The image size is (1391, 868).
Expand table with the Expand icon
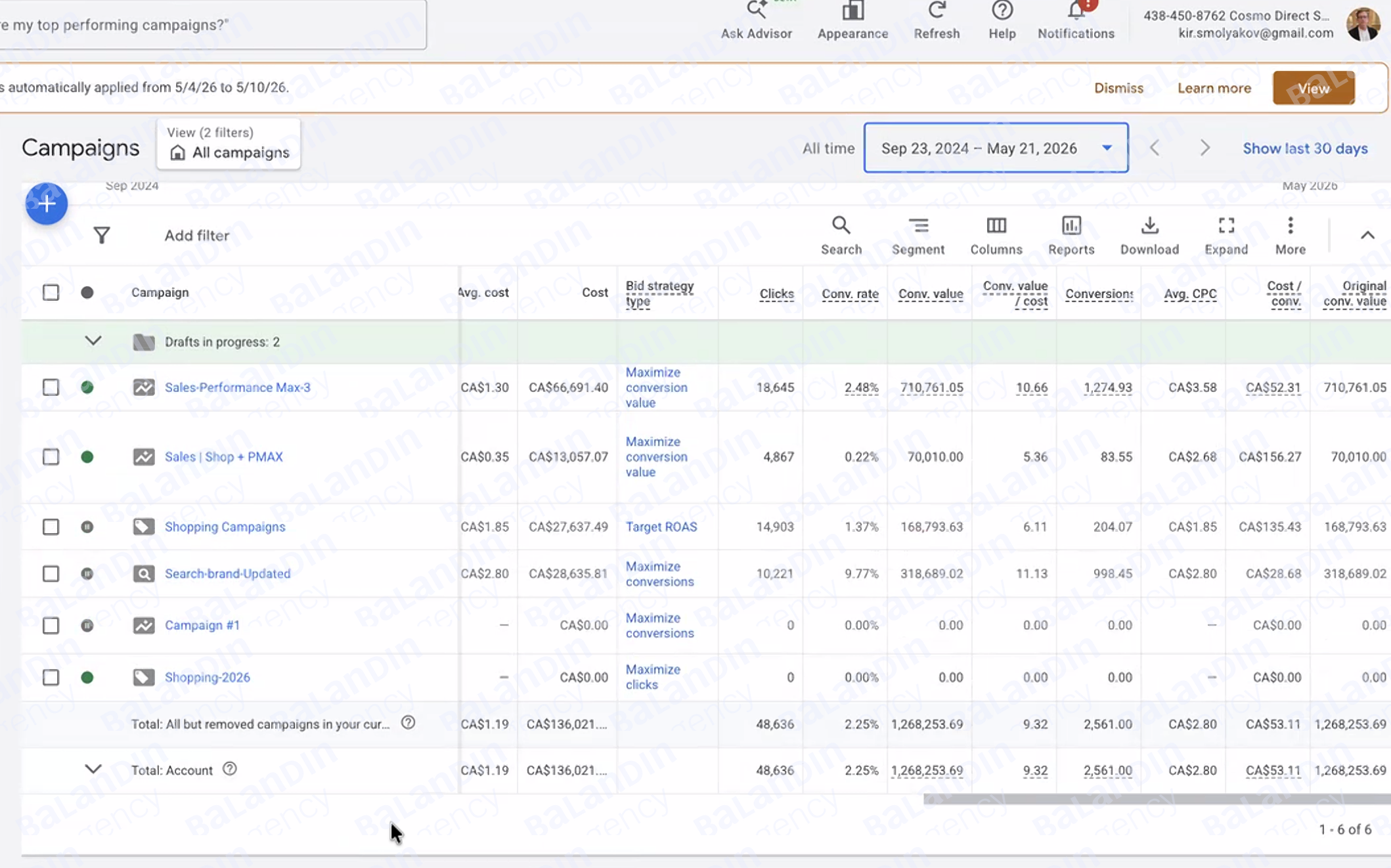tap(1225, 235)
